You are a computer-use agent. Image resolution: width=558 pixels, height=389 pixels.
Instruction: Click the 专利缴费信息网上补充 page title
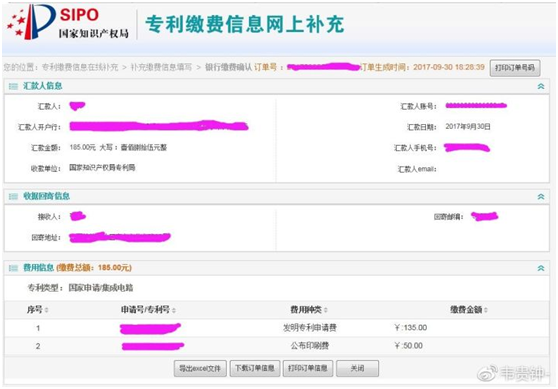[x=245, y=24]
